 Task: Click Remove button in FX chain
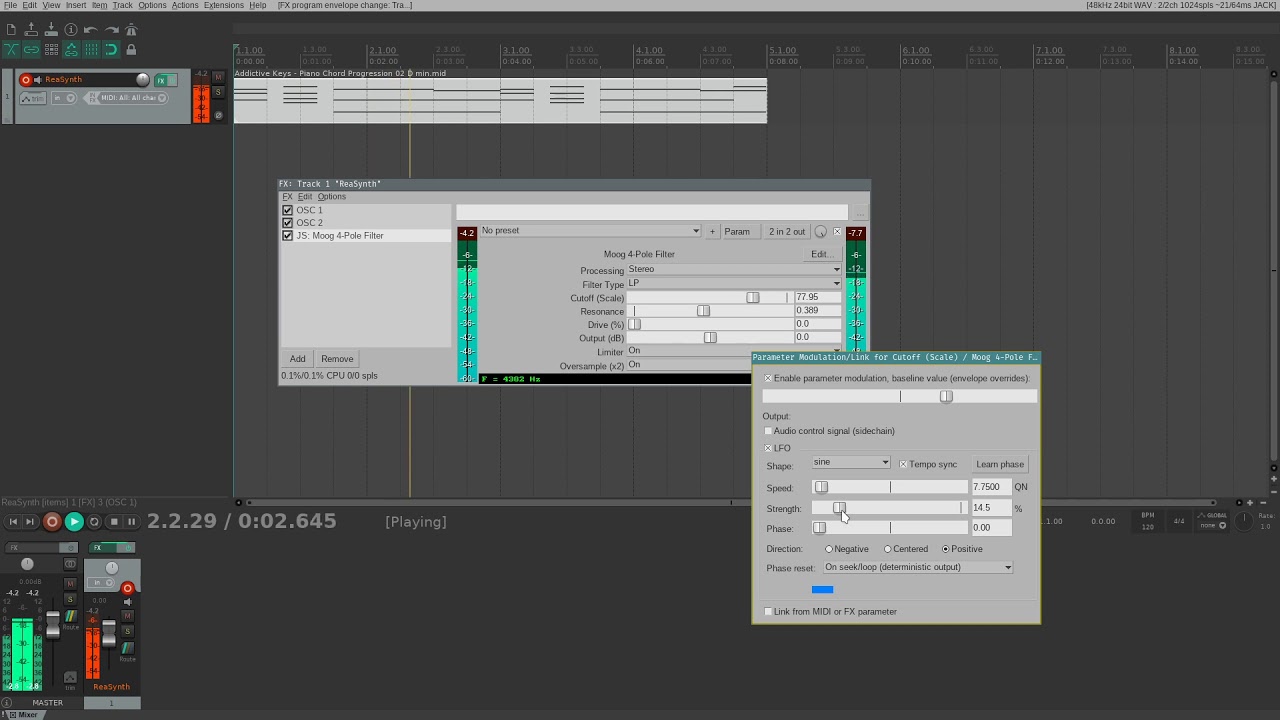(337, 359)
